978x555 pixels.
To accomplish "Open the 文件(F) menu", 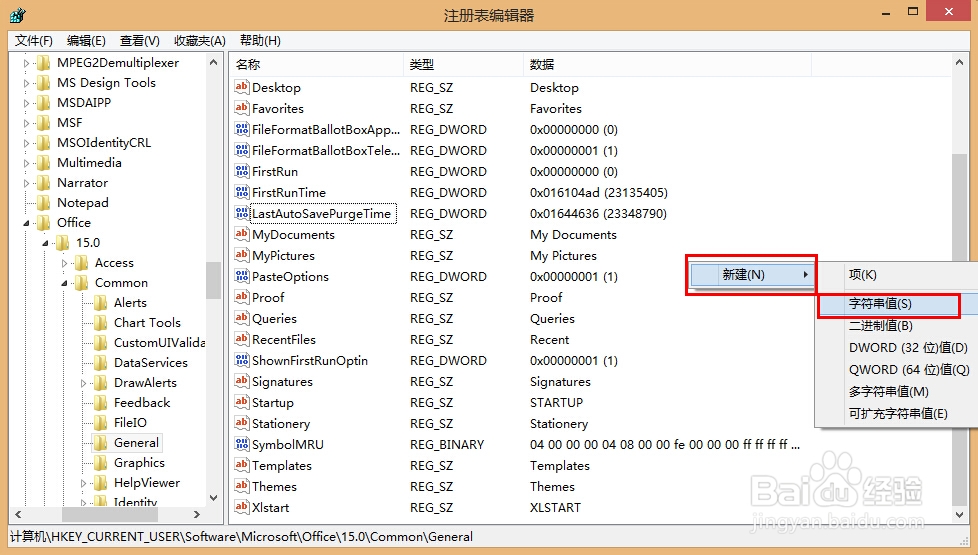I will pos(34,41).
